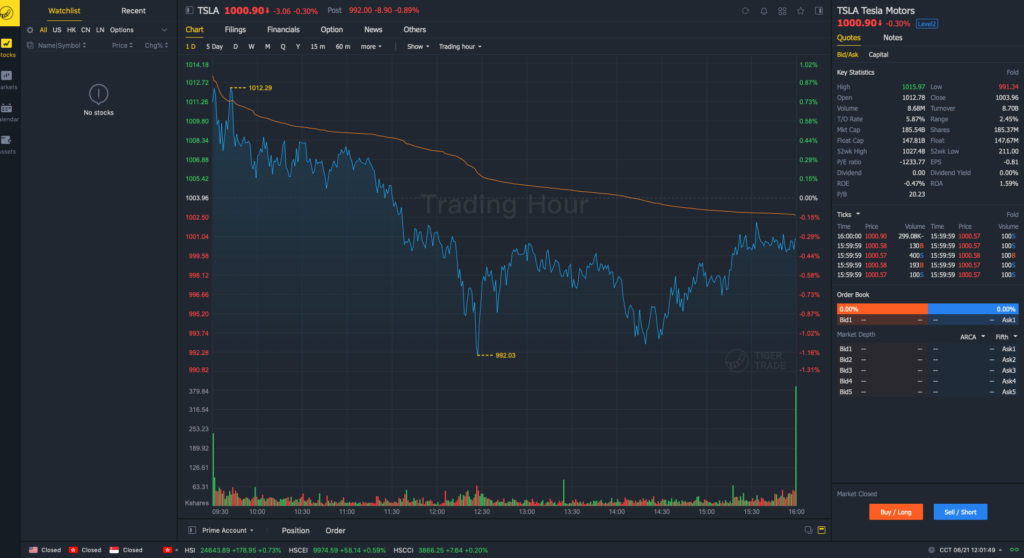Open the 'more' timeframe dropdown
The image size is (1024, 558).
click(x=371, y=47)
